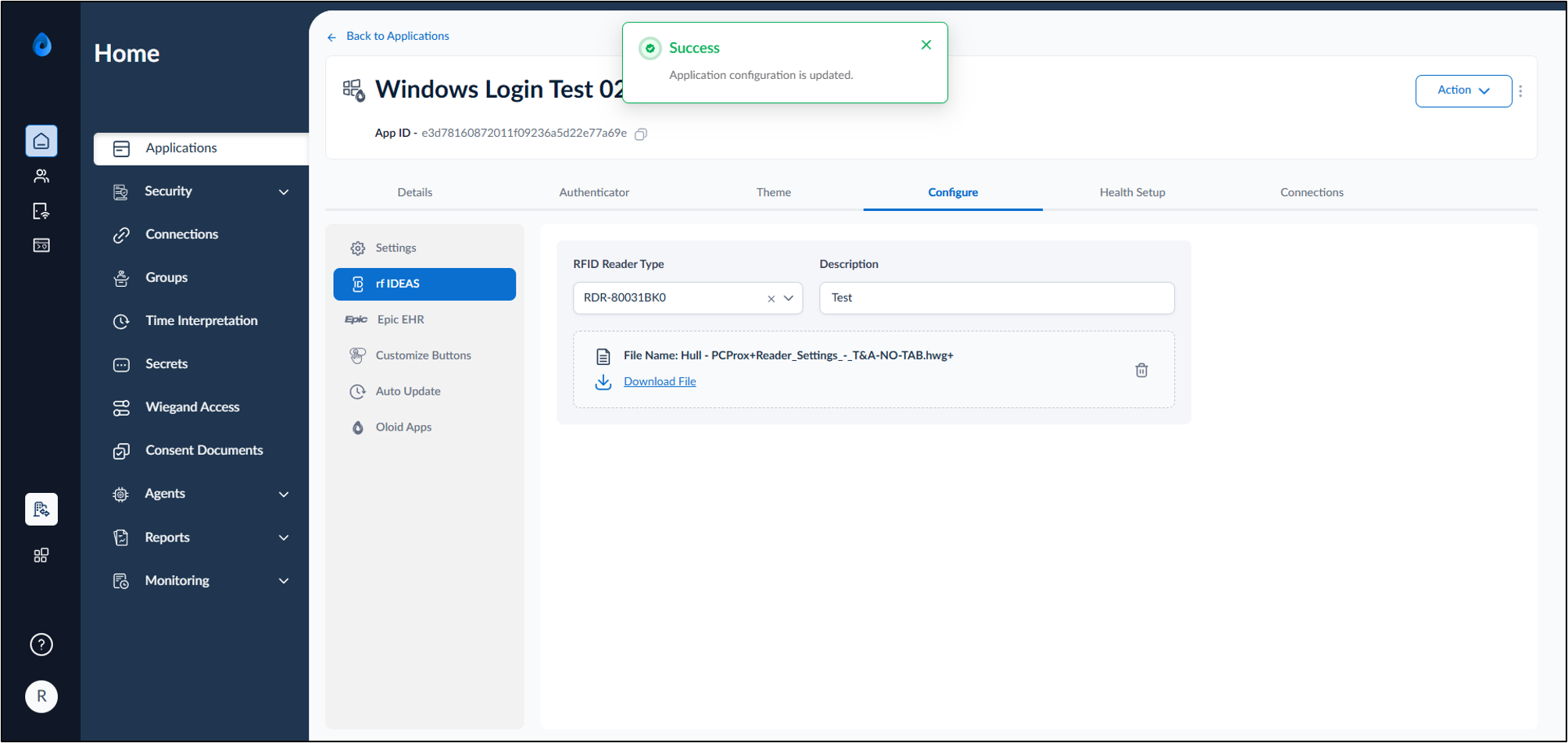Click the Windows Login Test title

[x=499, y=90]
